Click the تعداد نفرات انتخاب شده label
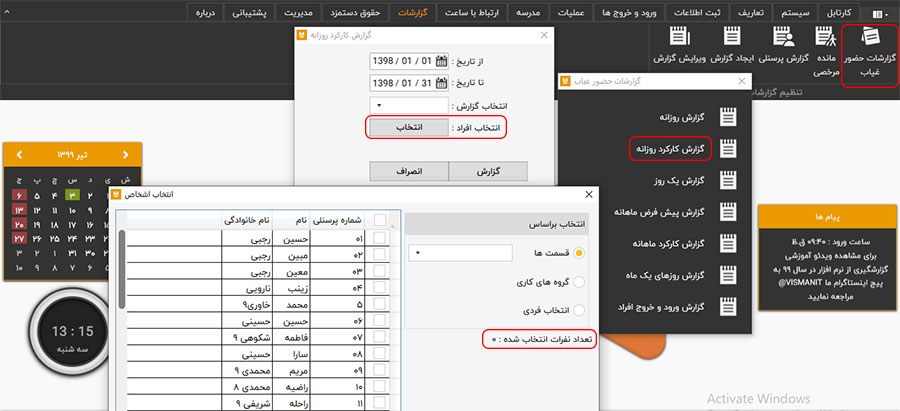Image resolution: width=900 pixels, height=411 pixels. coord(540,340)
